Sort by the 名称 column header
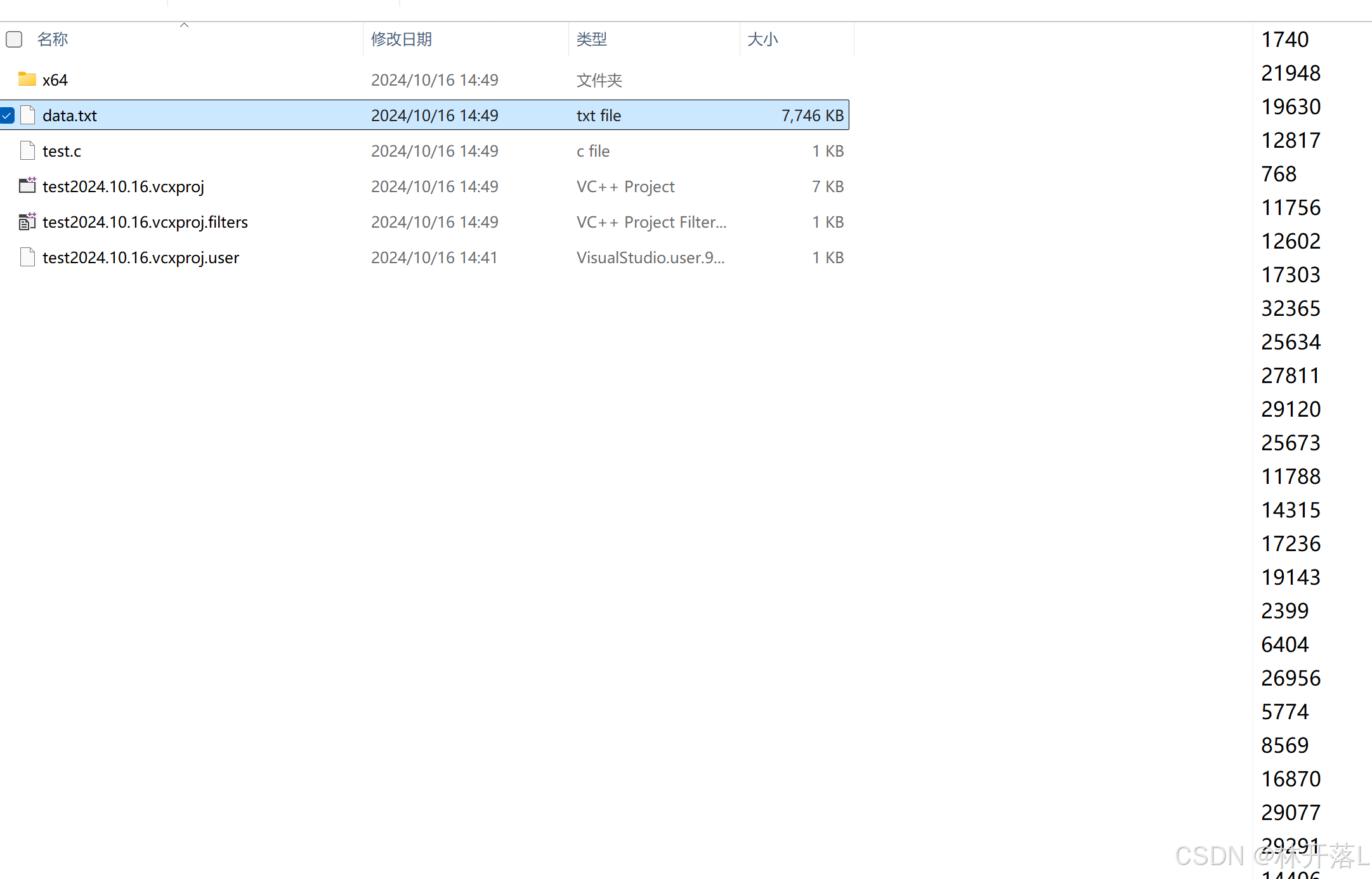The height and width of the screenshot is (879, 1372). (53, 39)
